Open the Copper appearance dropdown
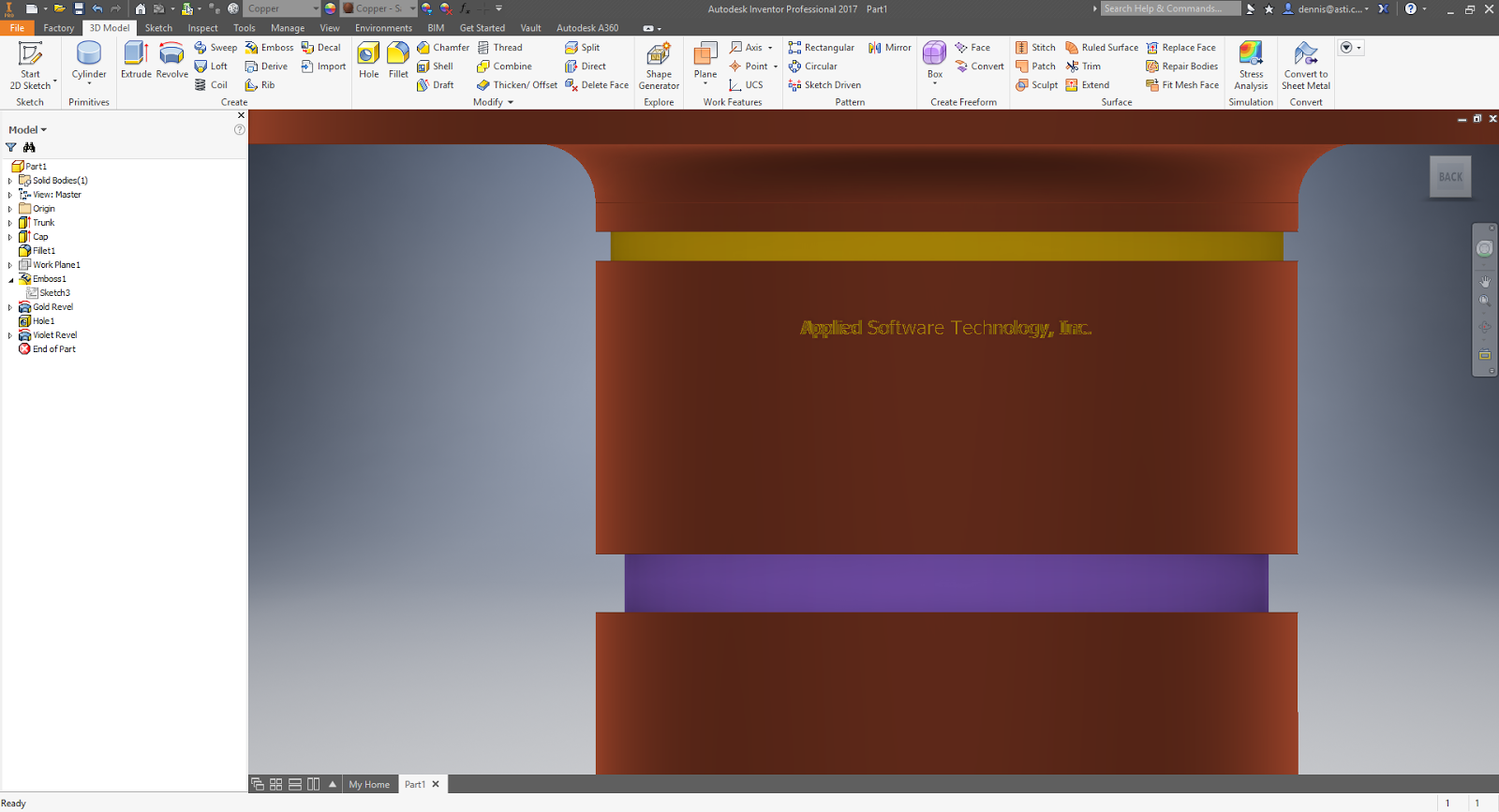The height and width of the screenshot is (812, 1499). tap(412, 8)
